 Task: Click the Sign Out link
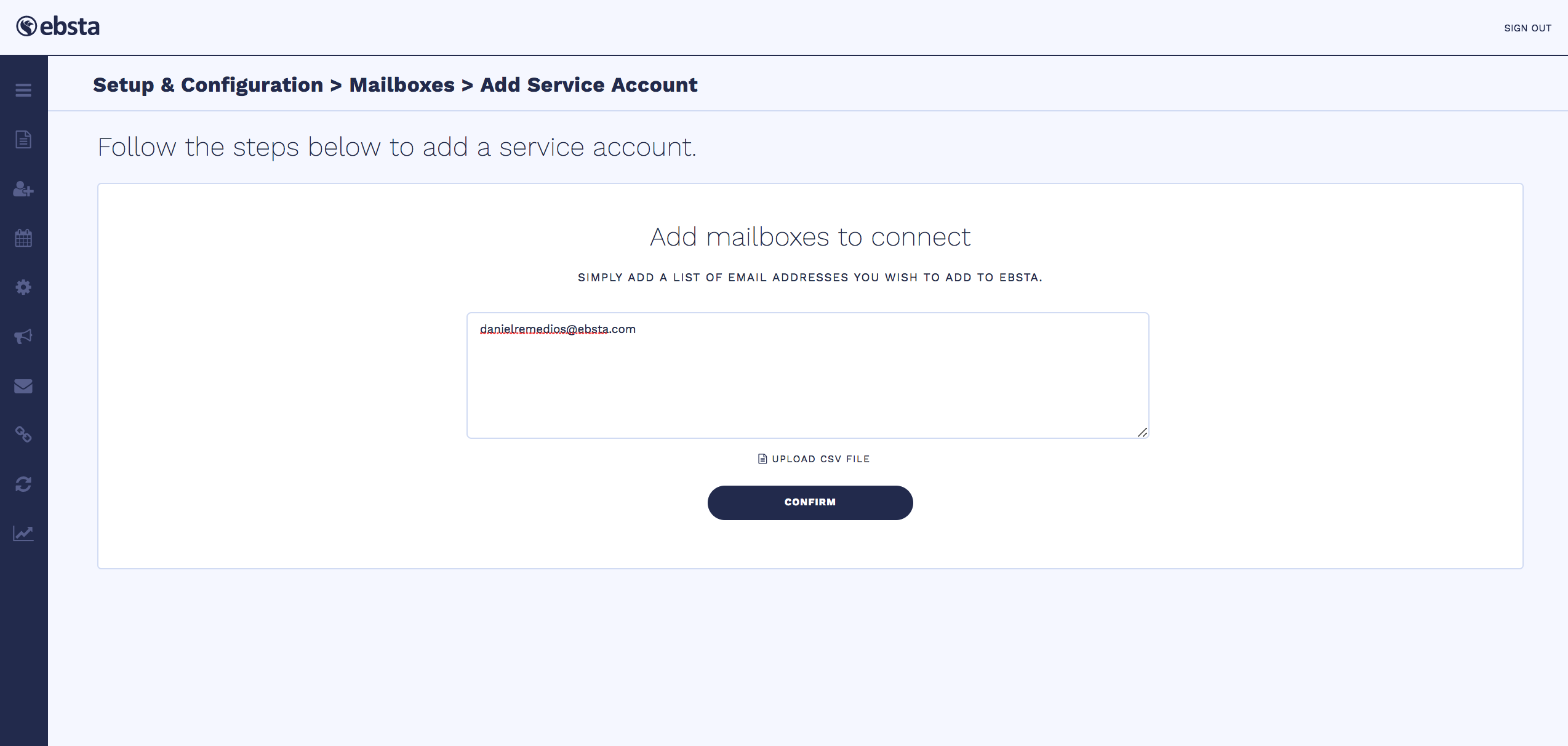tap(1527, 28)
